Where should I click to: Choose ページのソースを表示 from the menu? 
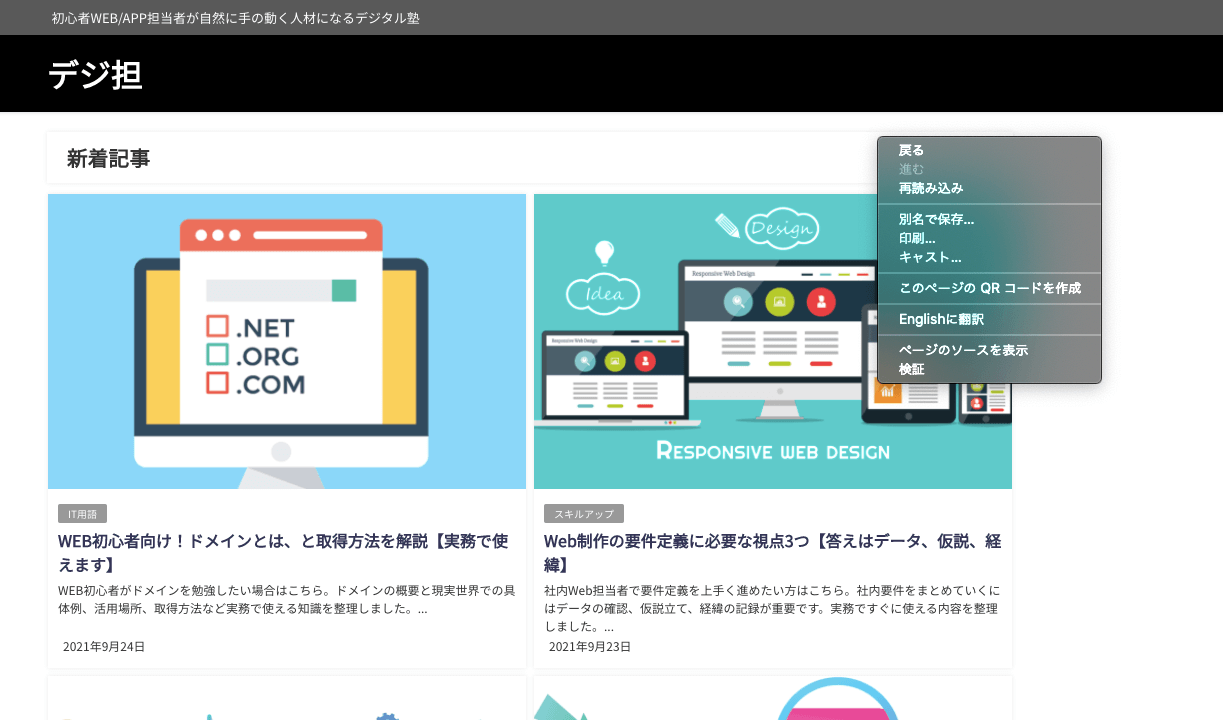[989, 350]
